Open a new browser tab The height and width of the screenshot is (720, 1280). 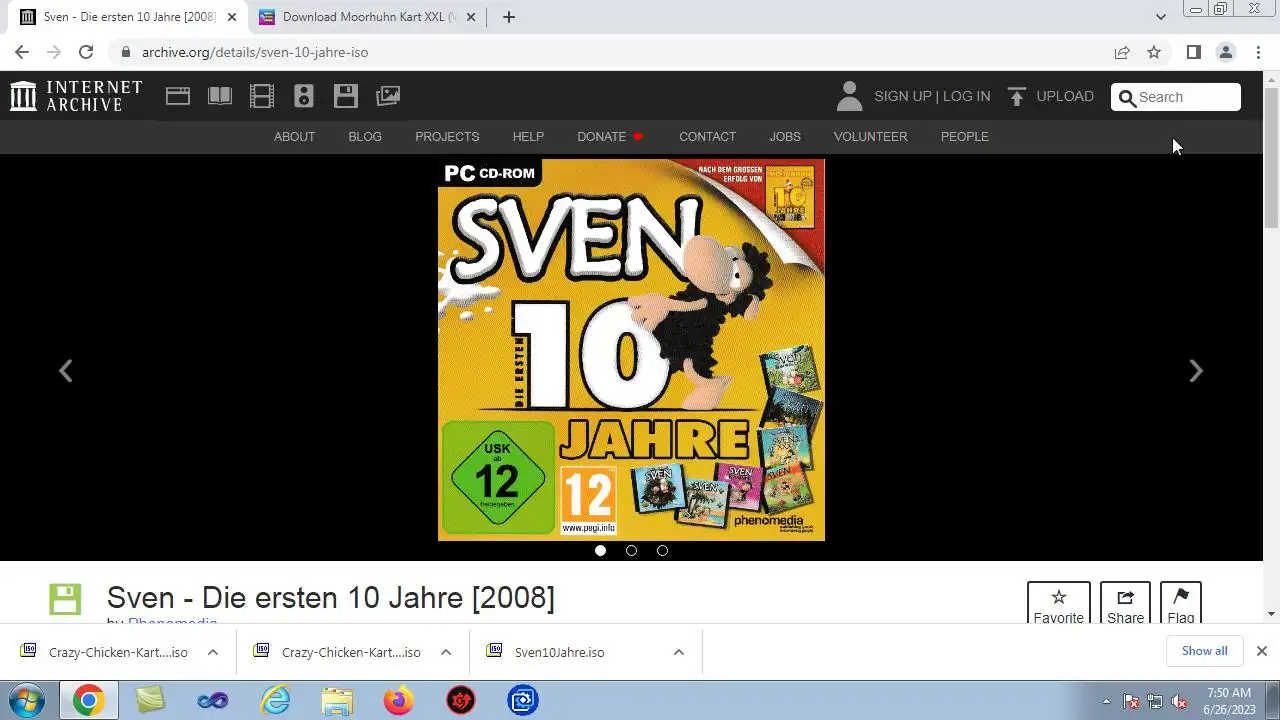(508, 17)
